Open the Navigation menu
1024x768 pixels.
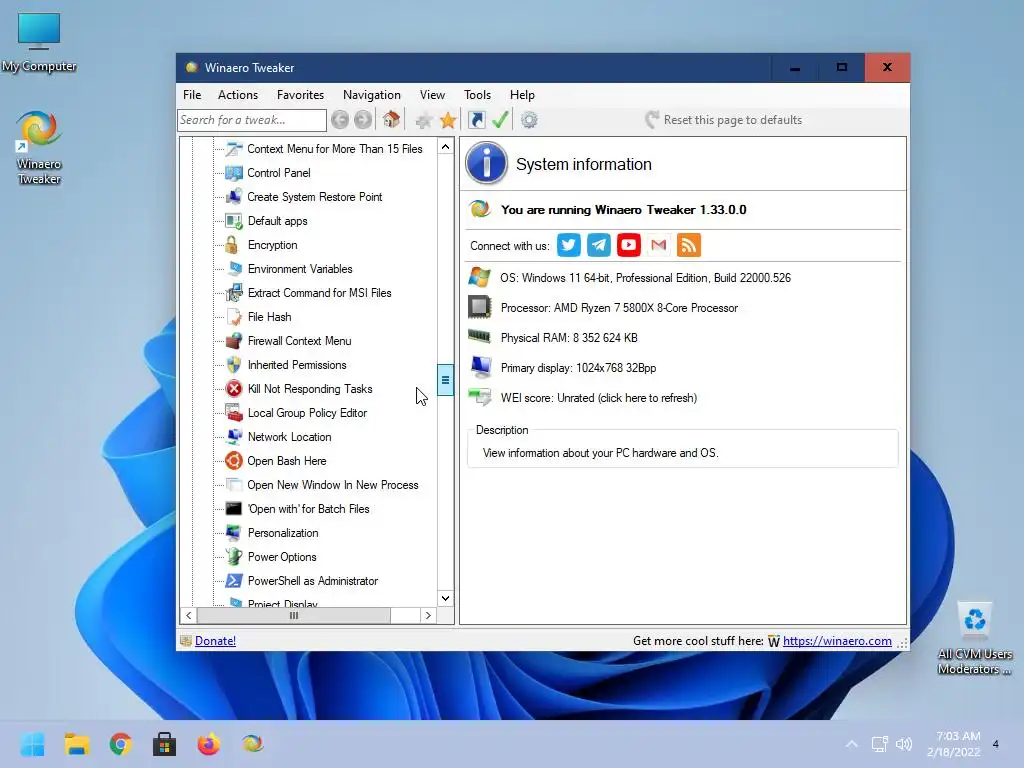coord(372,95)
